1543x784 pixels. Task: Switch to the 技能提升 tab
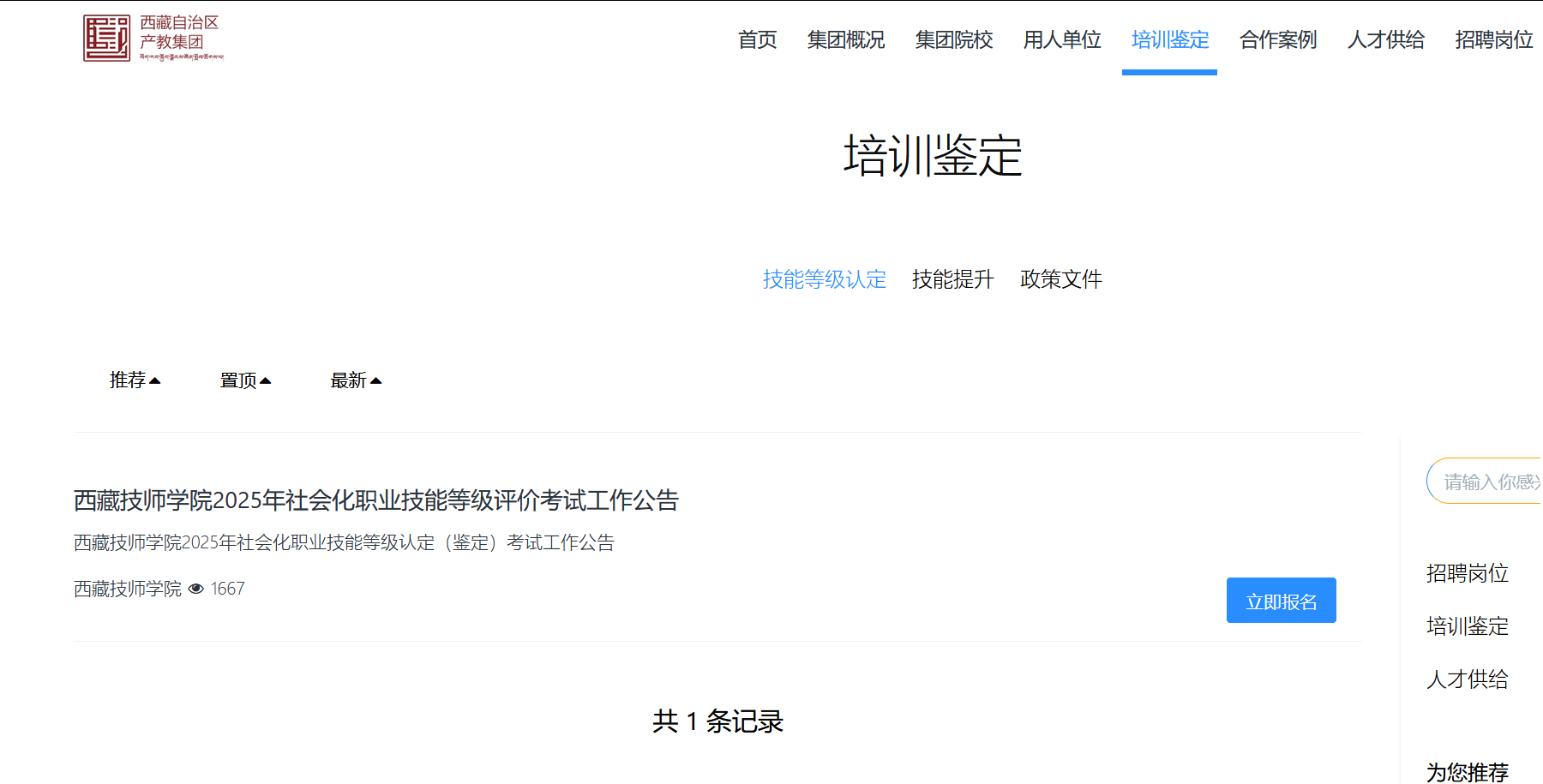tap(952, 278)
